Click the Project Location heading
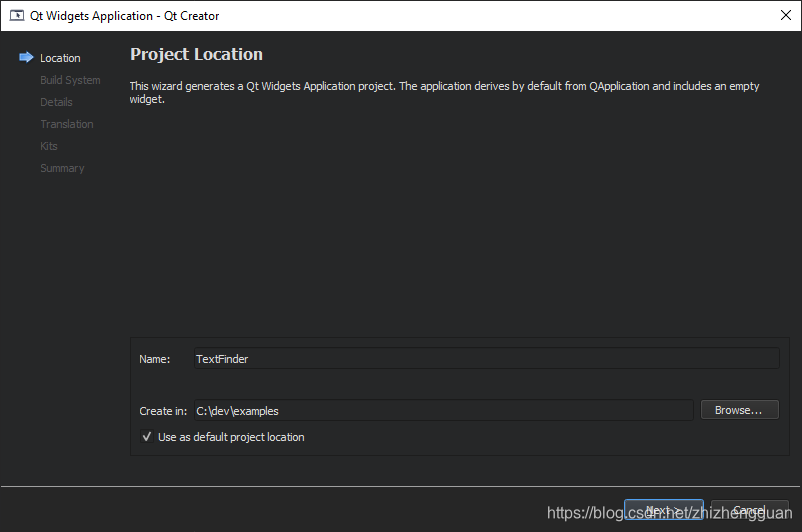802x532 pixels. click(196, 54)
